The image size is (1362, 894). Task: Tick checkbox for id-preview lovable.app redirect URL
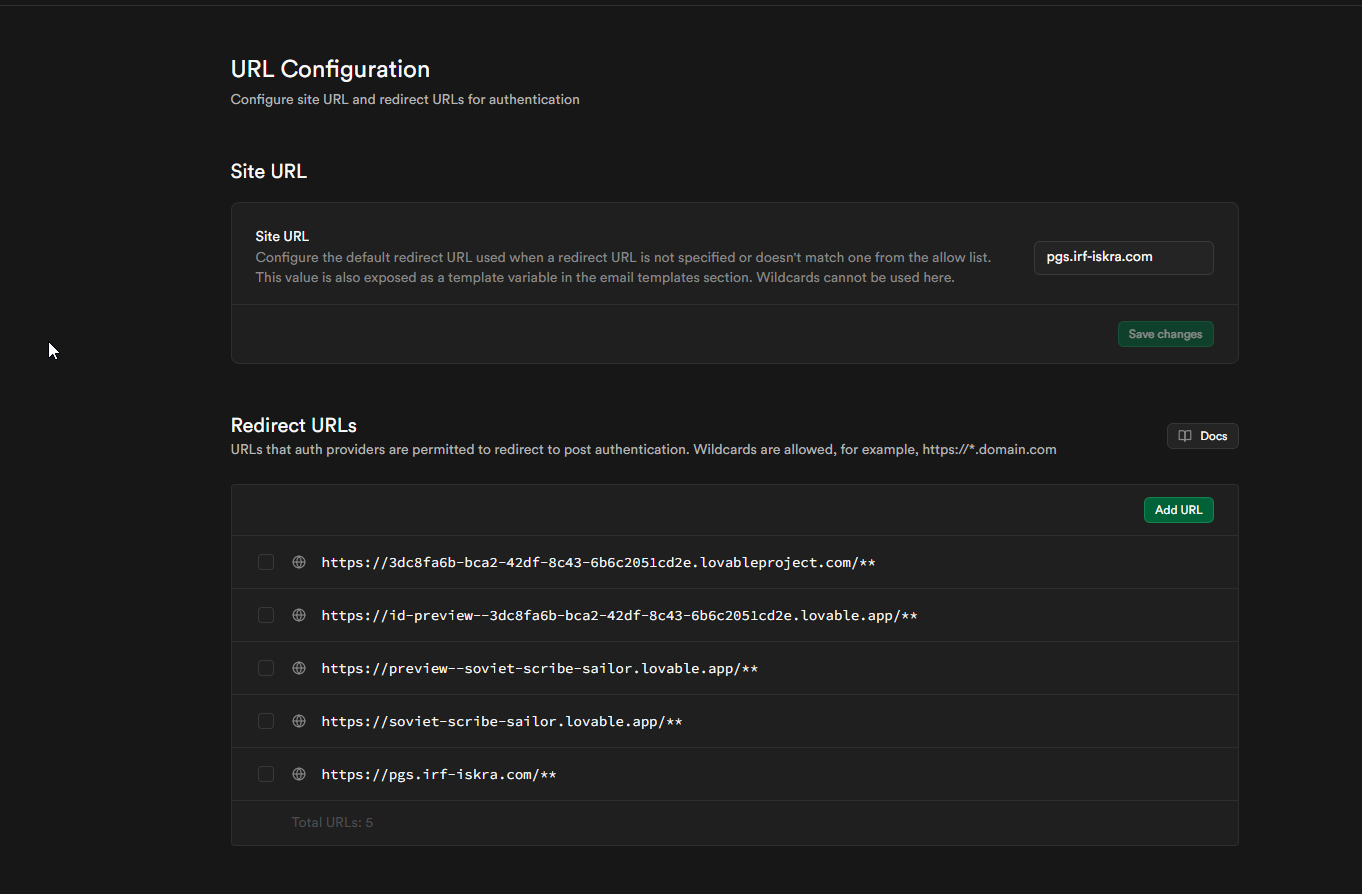pyautogui.click(x=266, y=615)
